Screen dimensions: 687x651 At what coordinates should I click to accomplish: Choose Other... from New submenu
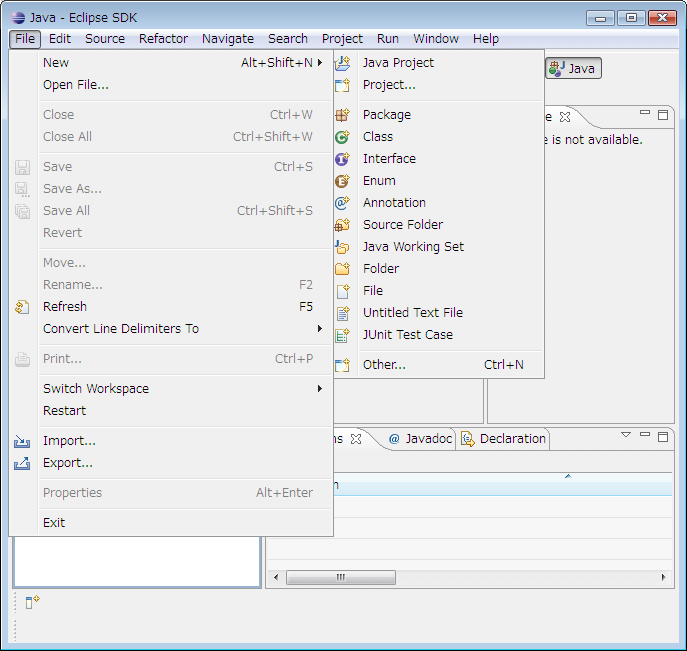pos(439,364)
